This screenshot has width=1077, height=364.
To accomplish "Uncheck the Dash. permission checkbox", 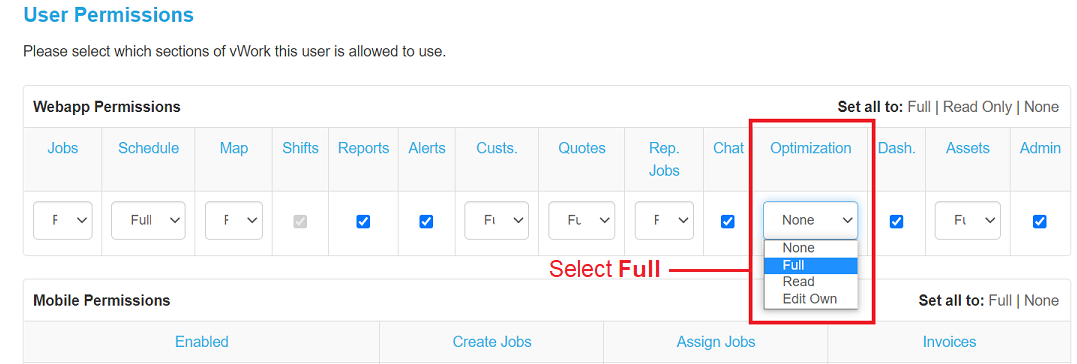I will pyautogui.click(x=896, y=221).
